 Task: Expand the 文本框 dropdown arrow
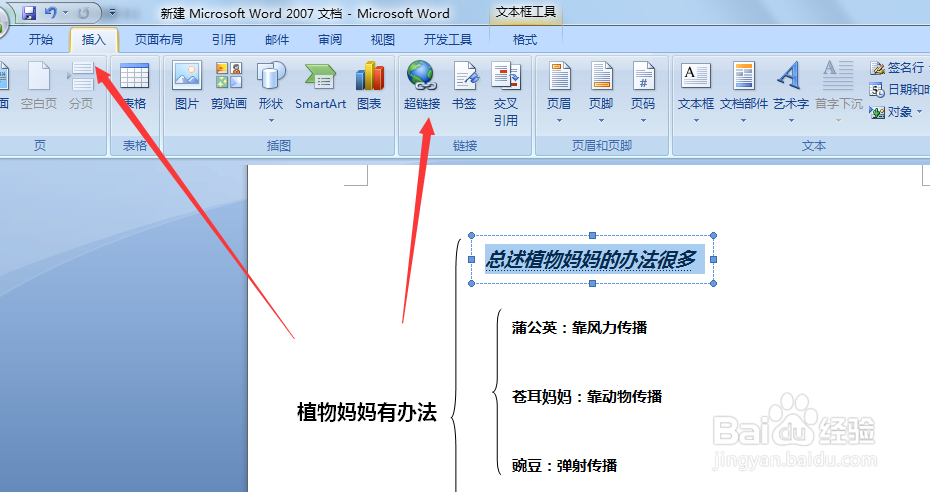click(x=696, y=120)
